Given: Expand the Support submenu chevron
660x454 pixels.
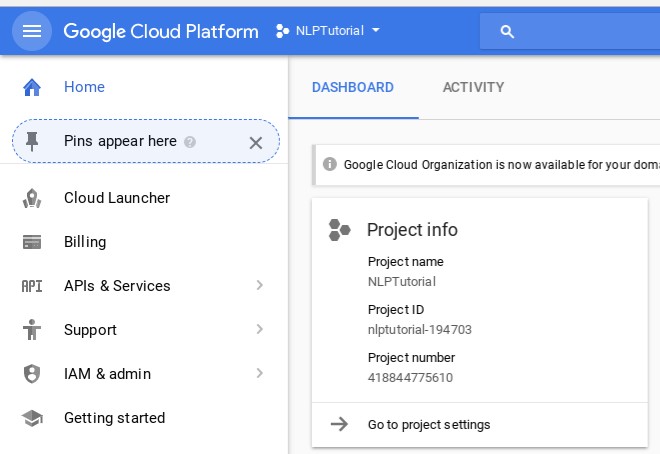Looking at the screenshot, I should pos(260,329).
